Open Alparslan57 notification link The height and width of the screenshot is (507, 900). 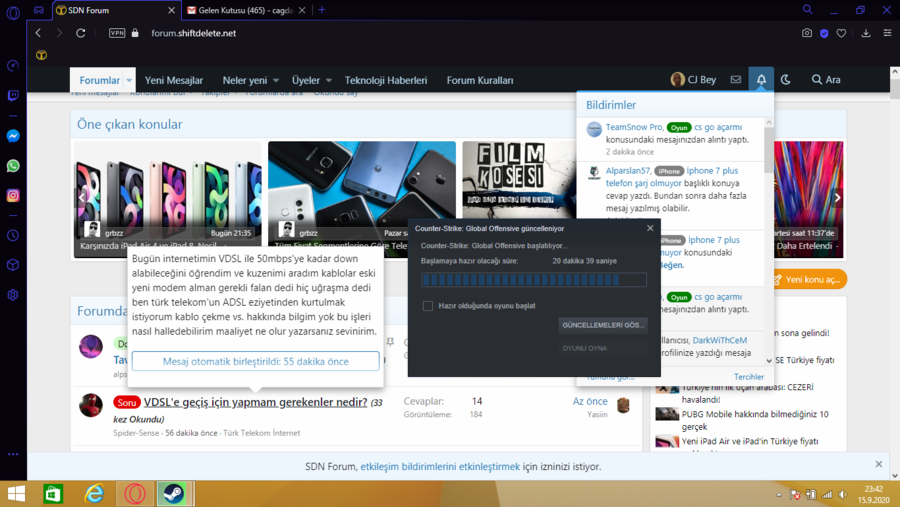pyautogui.click(x=629, y=171)
